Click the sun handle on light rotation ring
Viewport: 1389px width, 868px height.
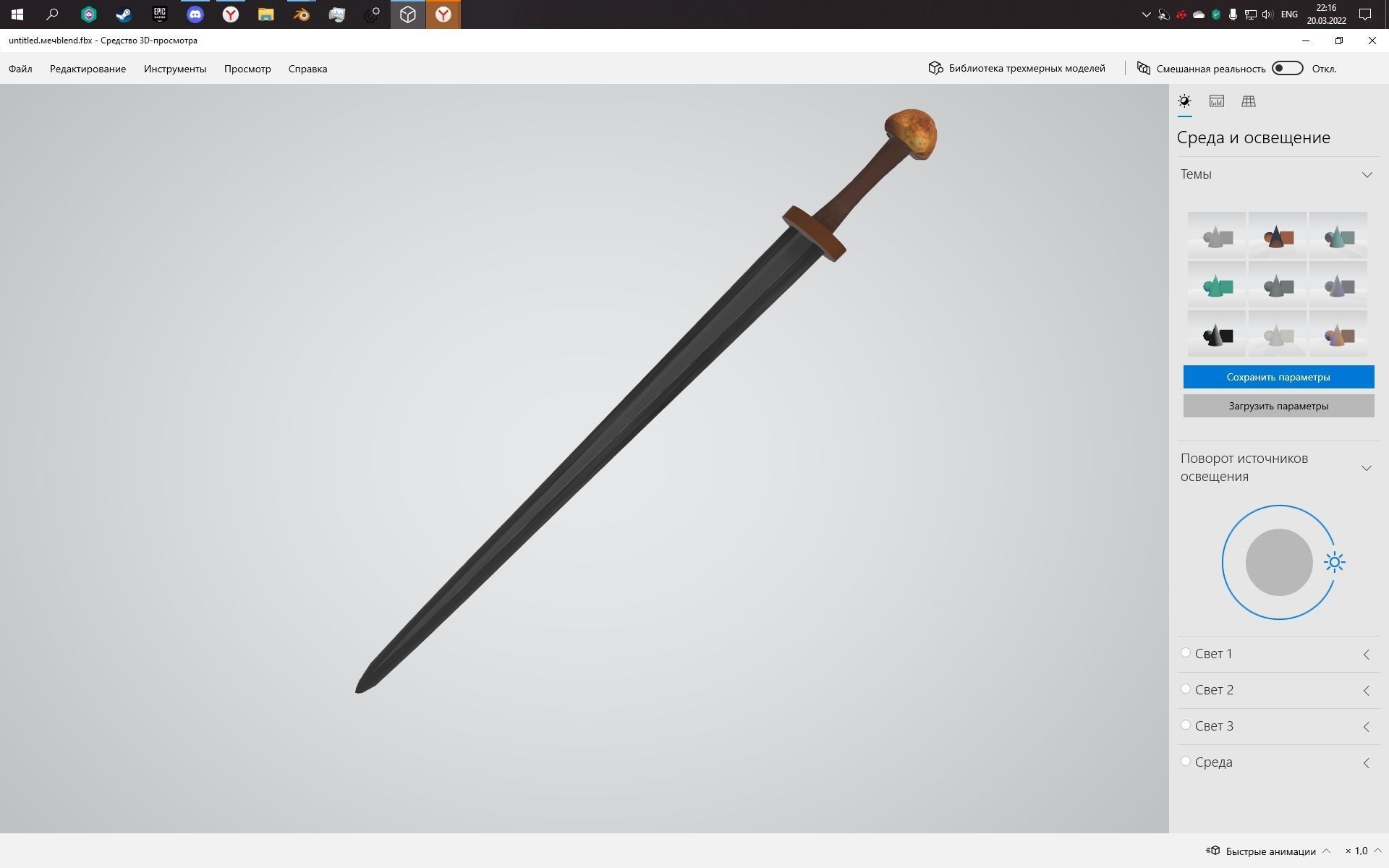click(1335, 562)
